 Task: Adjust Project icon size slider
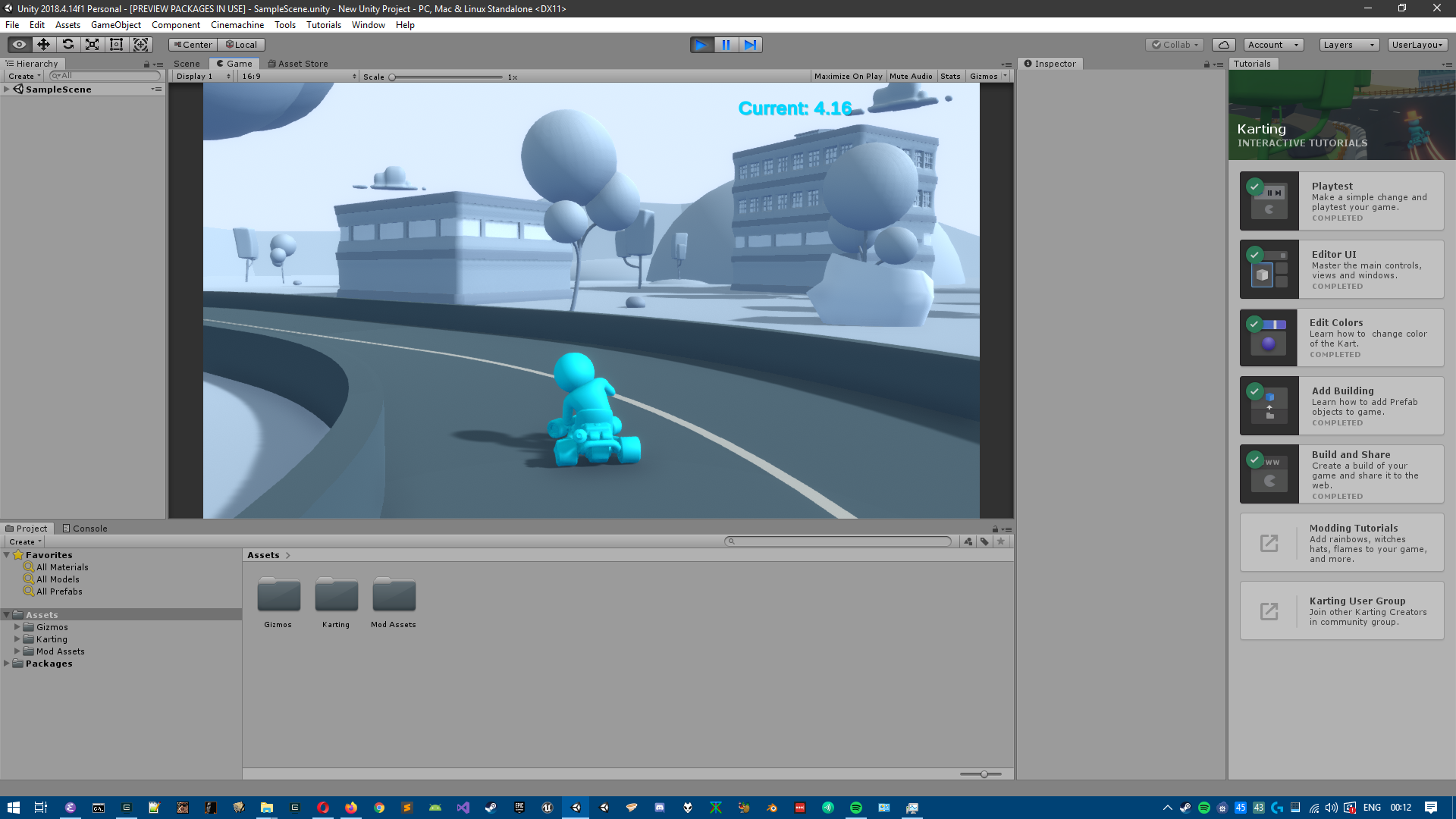pyautogui.click(x=981, y=774)
